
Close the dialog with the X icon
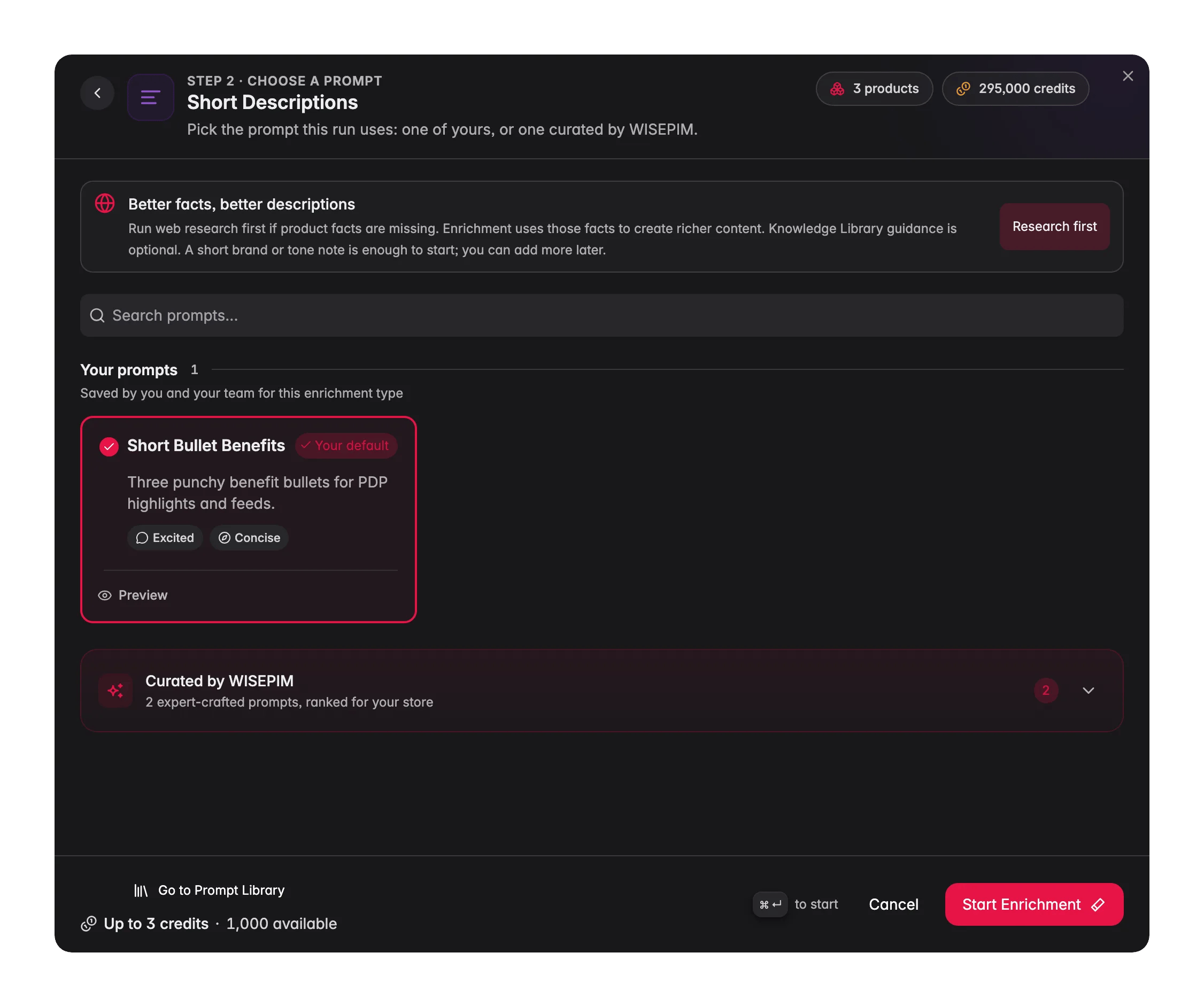[x=1127, y=76]
